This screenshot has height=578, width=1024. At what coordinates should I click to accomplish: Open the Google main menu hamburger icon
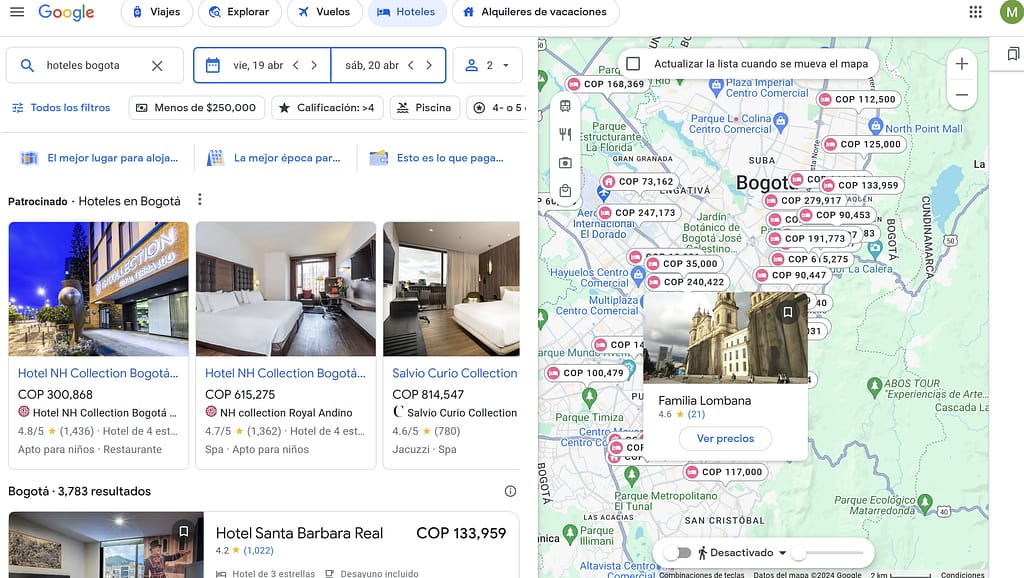pos(17,12)
